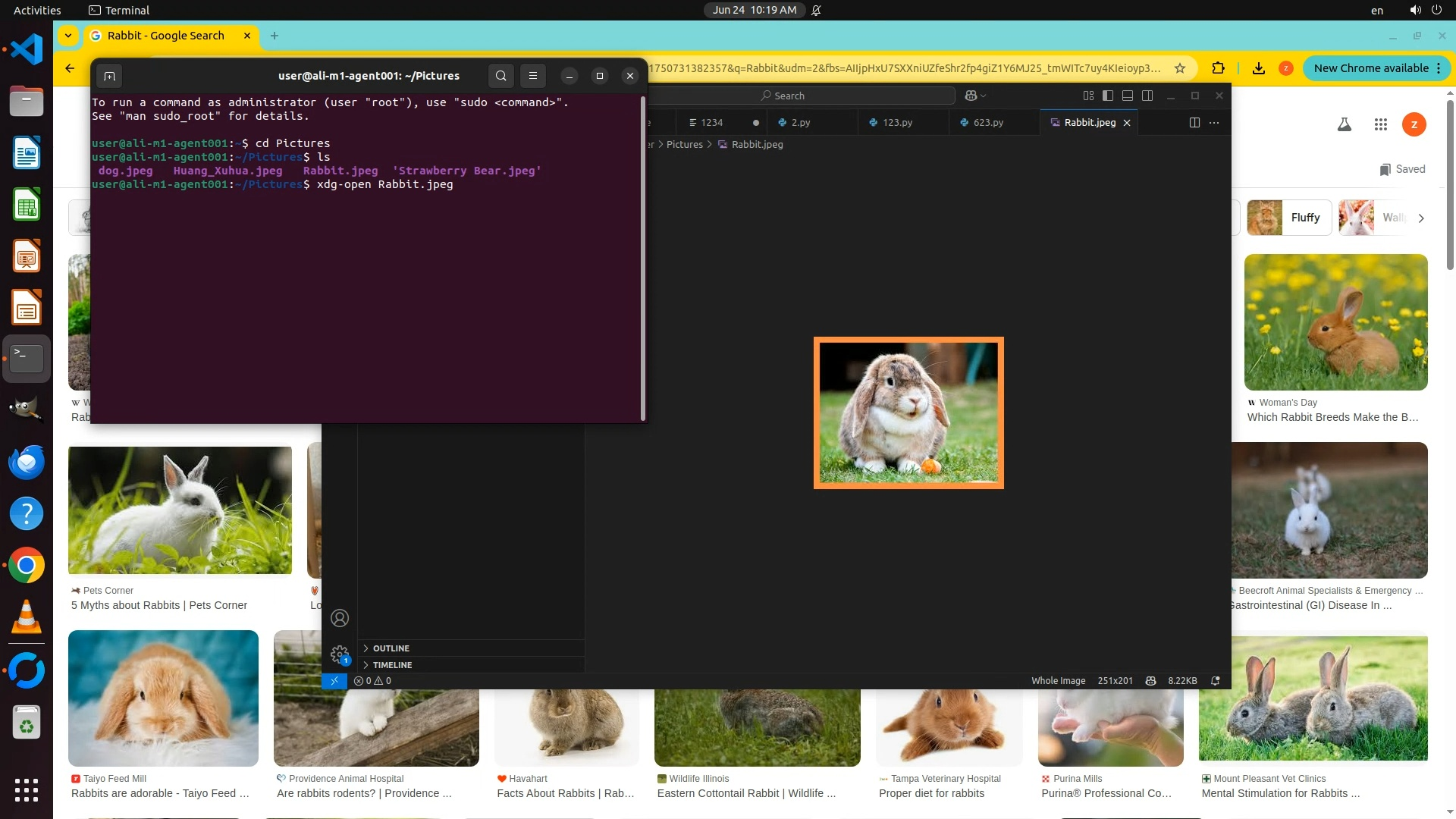
Task: Toggle the VS Code bottom panel
Action: (x=1128, y=96)
